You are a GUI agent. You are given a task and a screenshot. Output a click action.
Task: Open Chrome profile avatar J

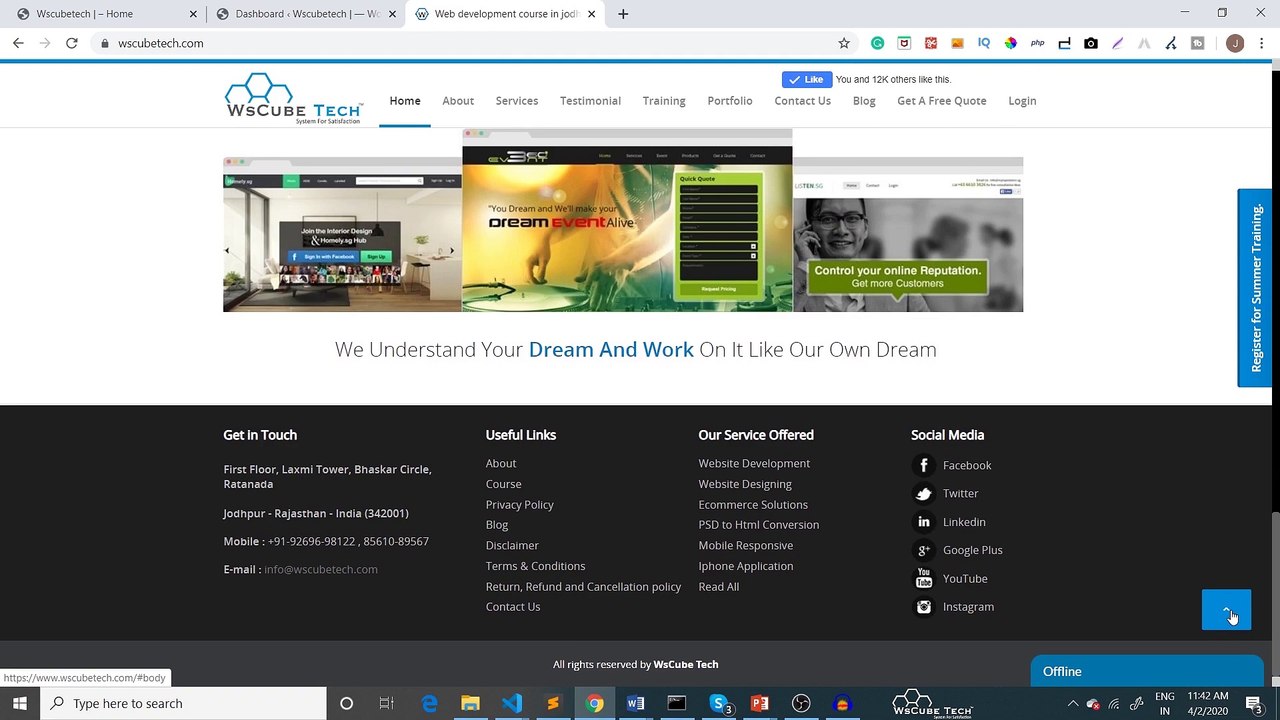1235,43
